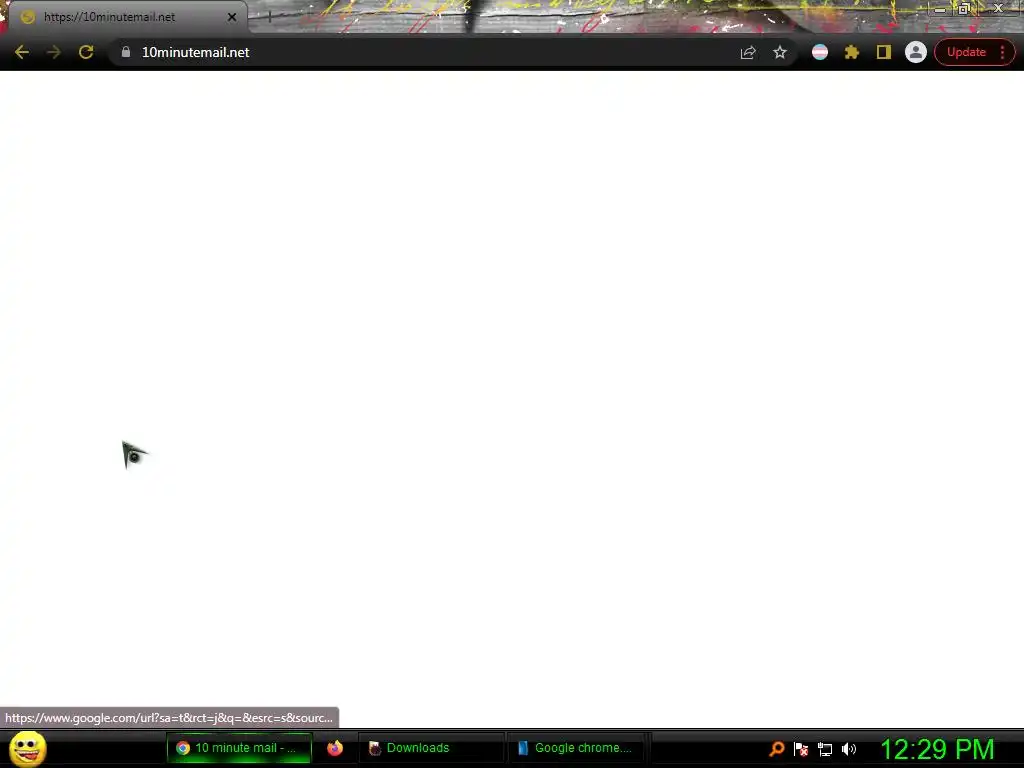
Task: Open the smiley face Start button
Action: click(27, 748)
